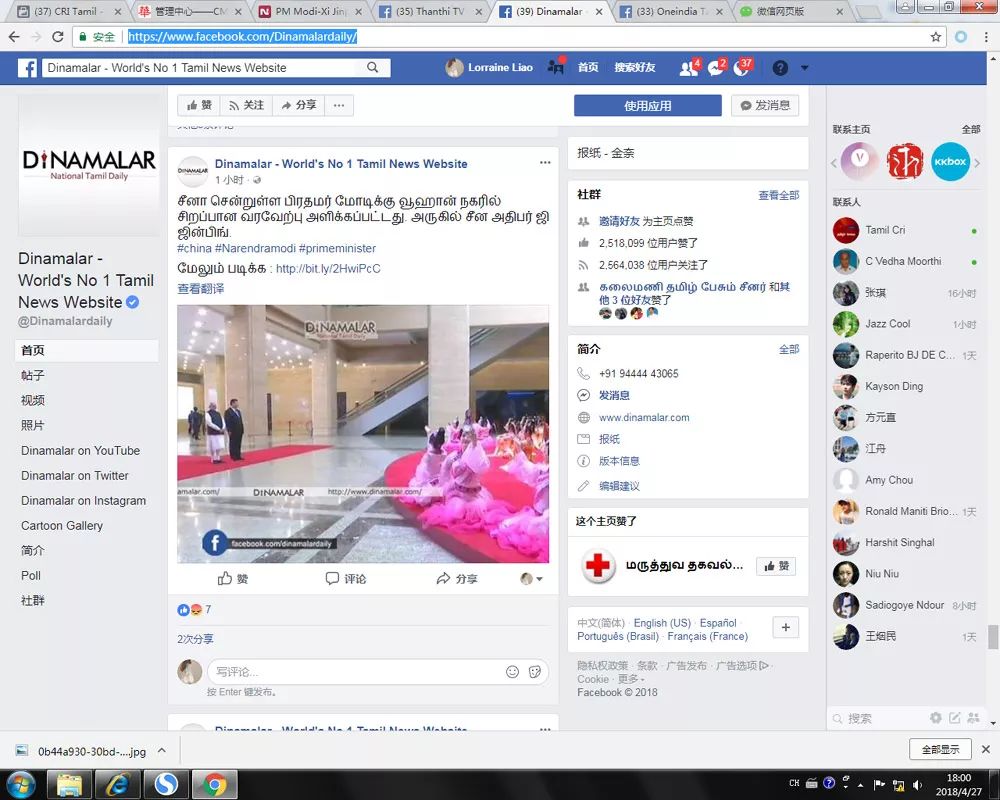Viewport: 1000px width, 800px height.
Task: Click 编辑建议 edit suggestion link
Action: [x=619, y=486]
